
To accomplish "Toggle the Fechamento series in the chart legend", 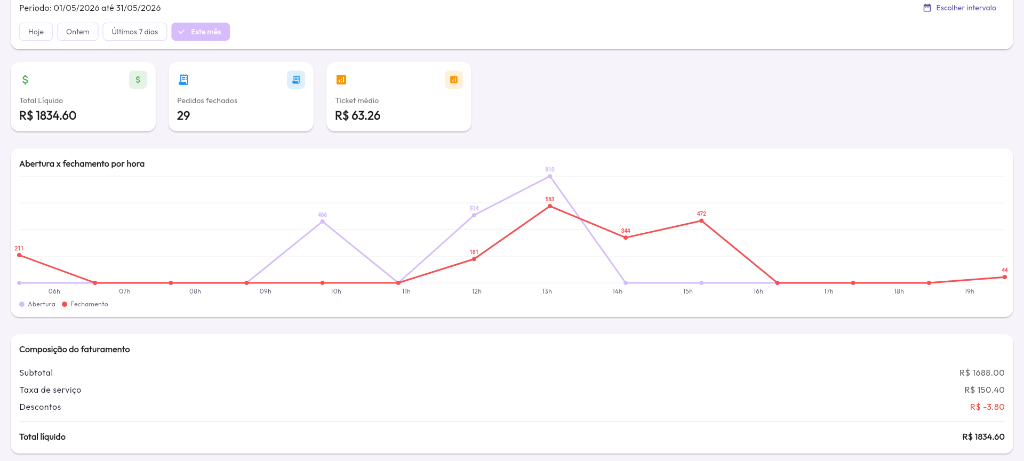I will tap(85, 304).
